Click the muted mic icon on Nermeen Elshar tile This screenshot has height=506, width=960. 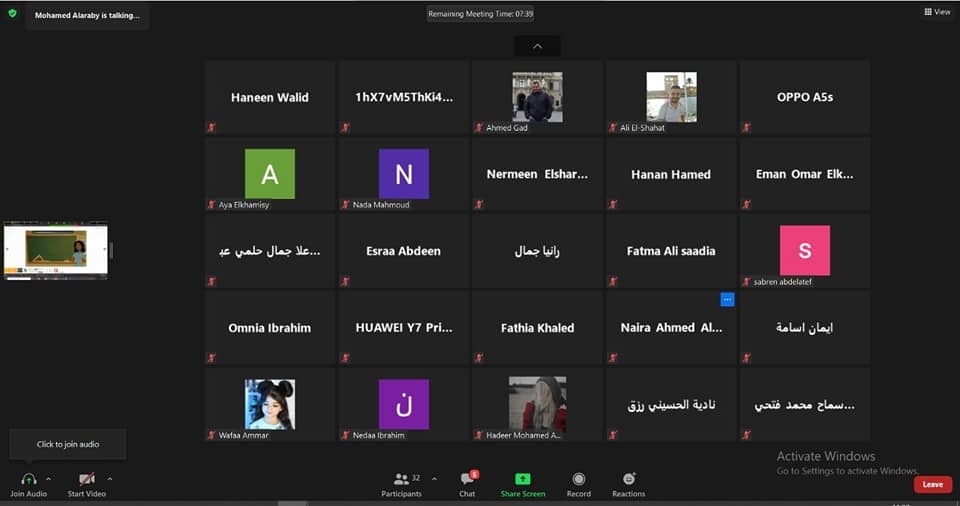click(479, 205)
